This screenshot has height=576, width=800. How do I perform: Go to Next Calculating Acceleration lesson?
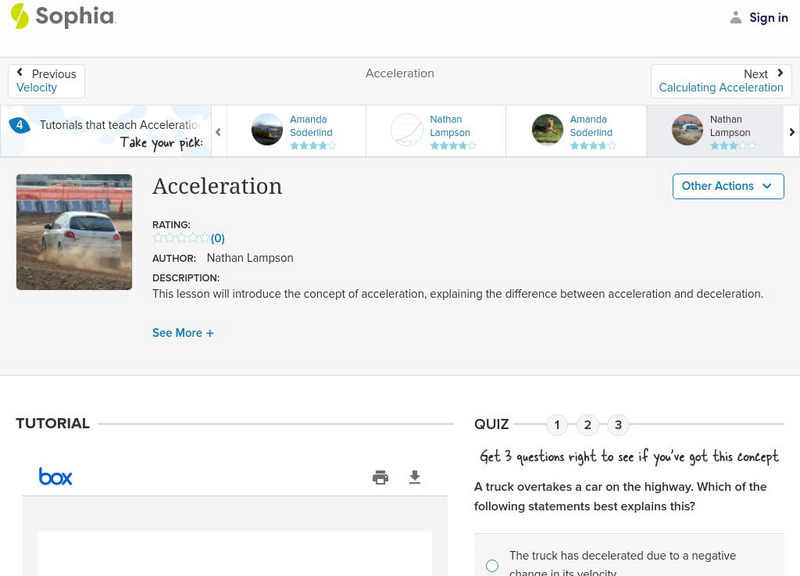point(721,81)
